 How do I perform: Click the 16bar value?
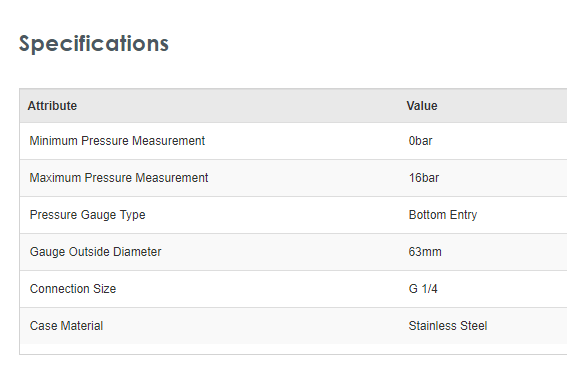[x=424, y=178]
